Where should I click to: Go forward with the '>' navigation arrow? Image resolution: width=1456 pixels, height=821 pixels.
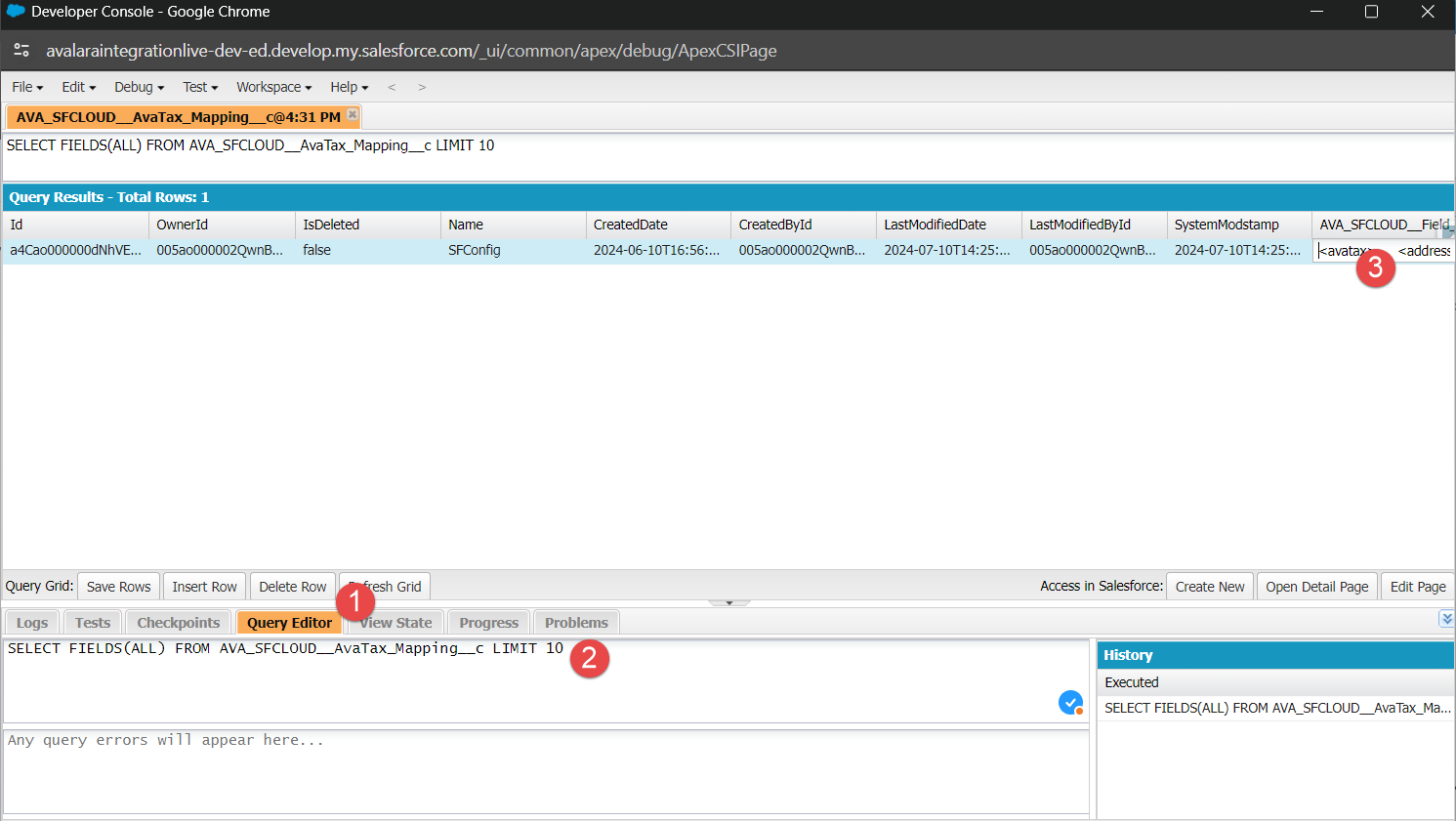click(422, 87)
